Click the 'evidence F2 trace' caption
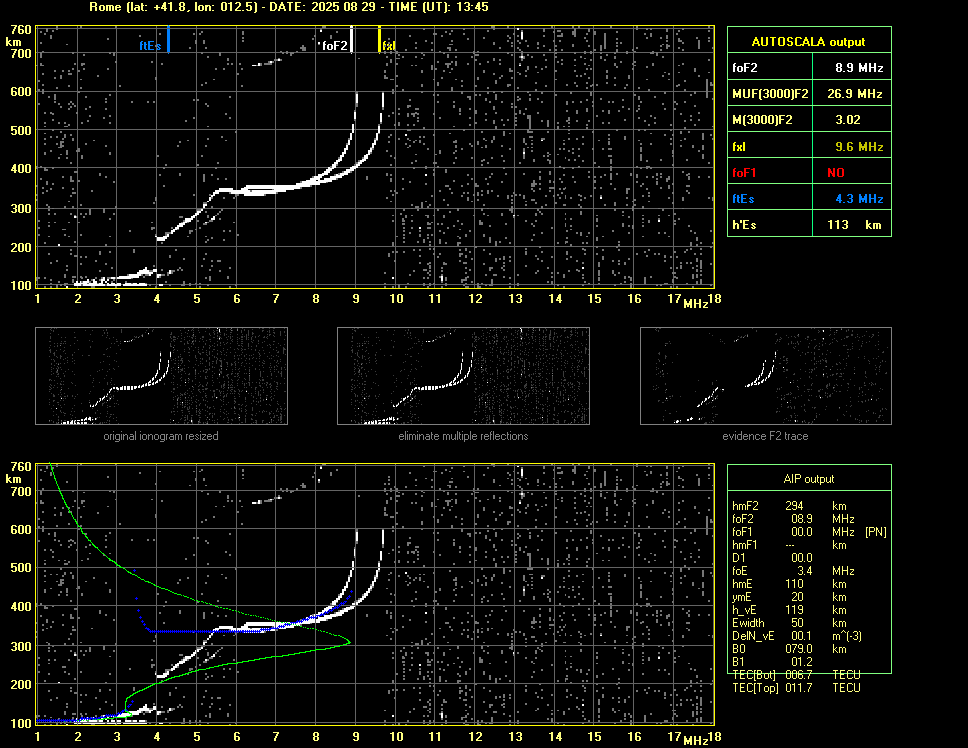 click(766, 436)
